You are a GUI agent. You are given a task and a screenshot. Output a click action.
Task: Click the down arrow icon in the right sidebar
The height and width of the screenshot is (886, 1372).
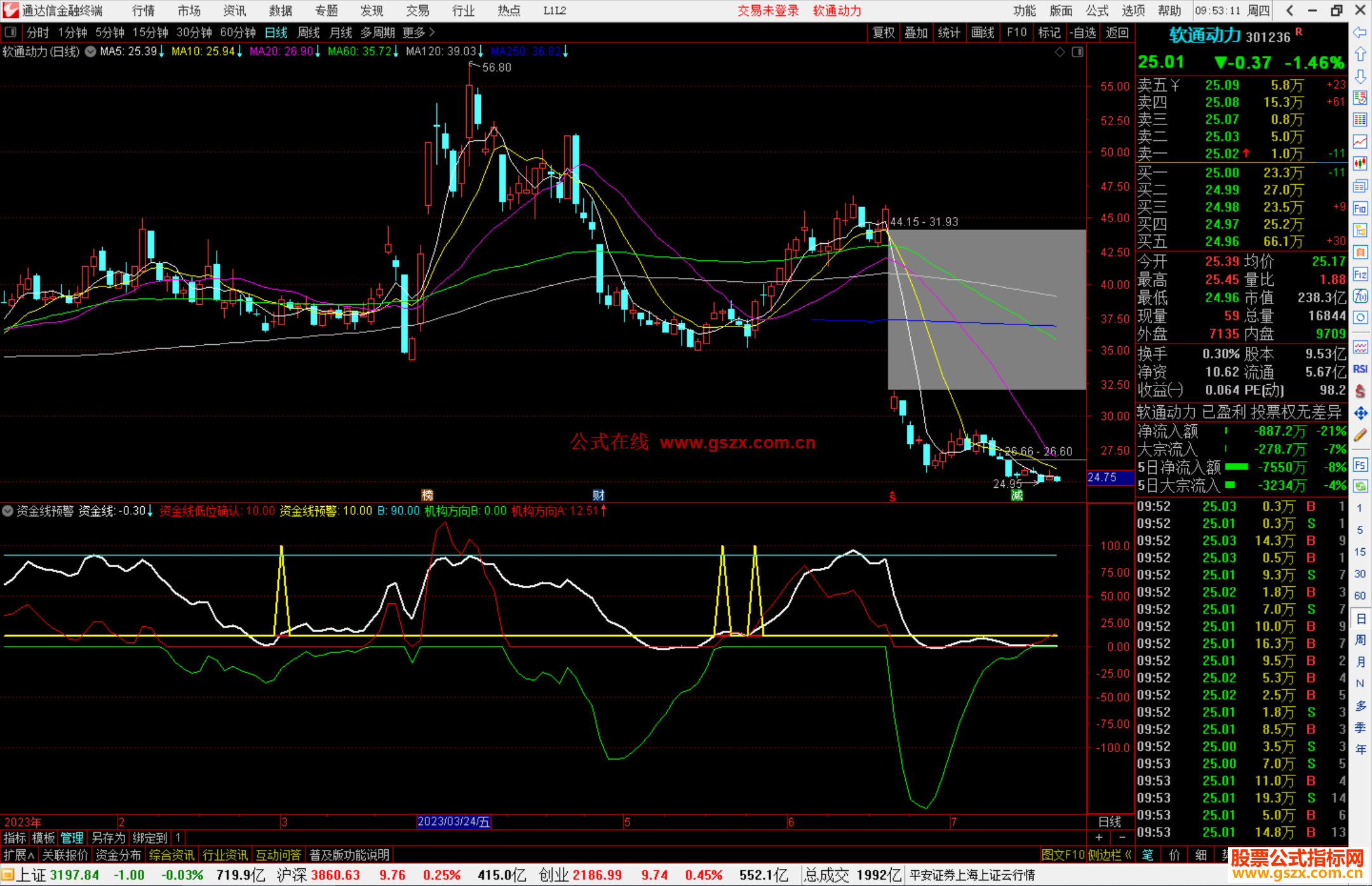click(1360, 76)
